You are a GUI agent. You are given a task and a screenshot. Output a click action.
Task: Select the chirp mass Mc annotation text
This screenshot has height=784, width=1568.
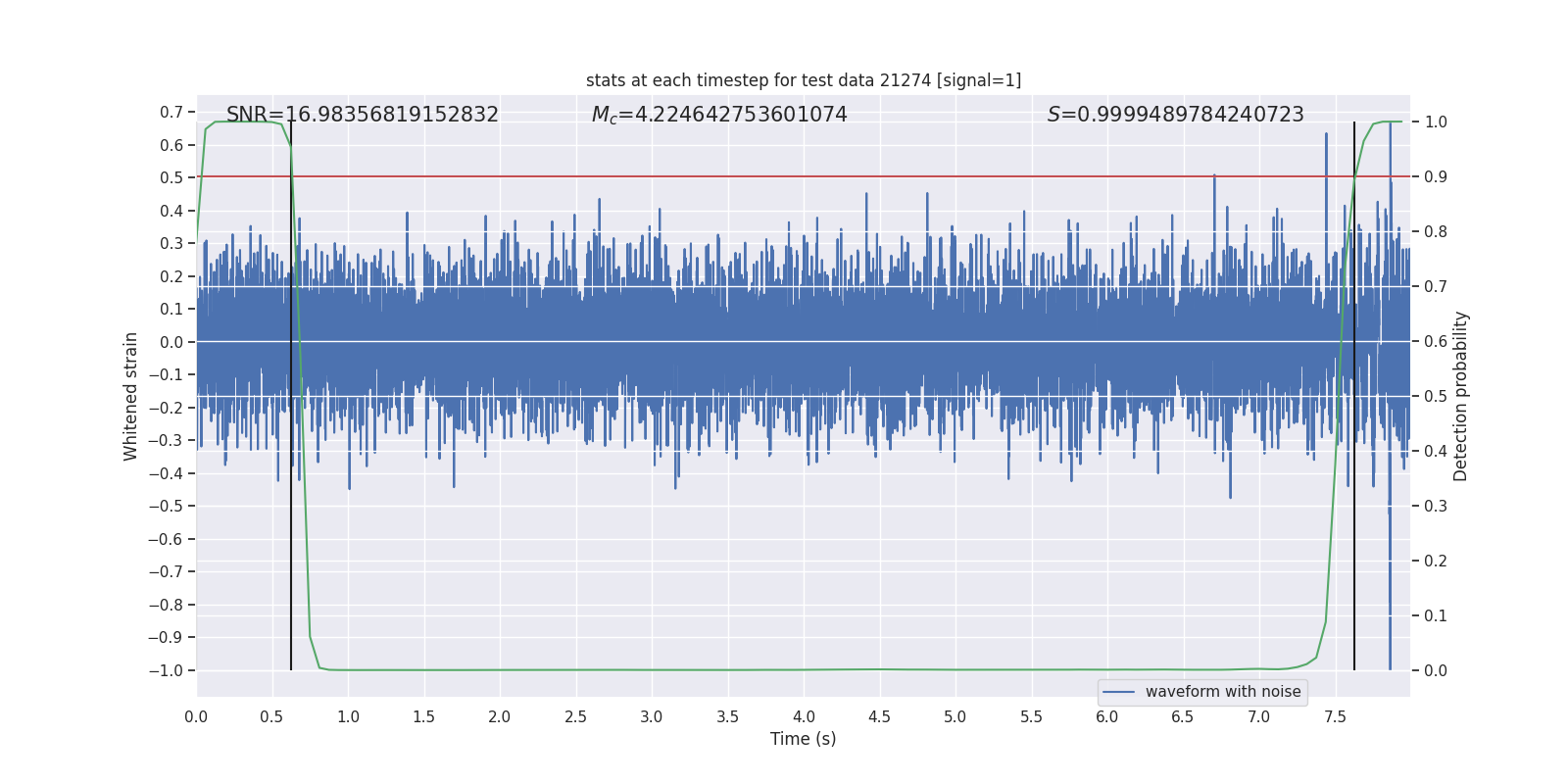(718, 115)
